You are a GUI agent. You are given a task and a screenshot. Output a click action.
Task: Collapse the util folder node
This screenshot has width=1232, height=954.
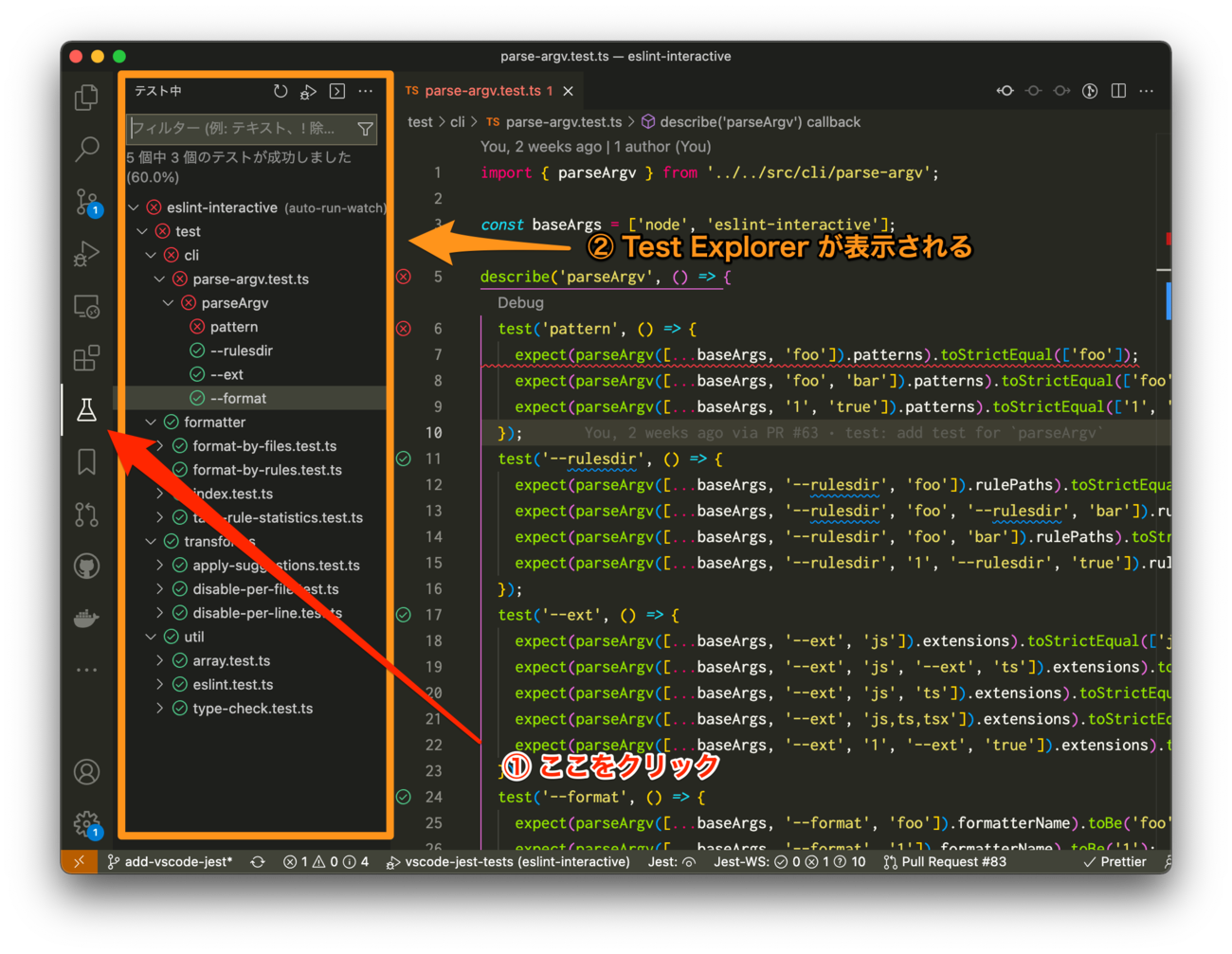point(151,637)
